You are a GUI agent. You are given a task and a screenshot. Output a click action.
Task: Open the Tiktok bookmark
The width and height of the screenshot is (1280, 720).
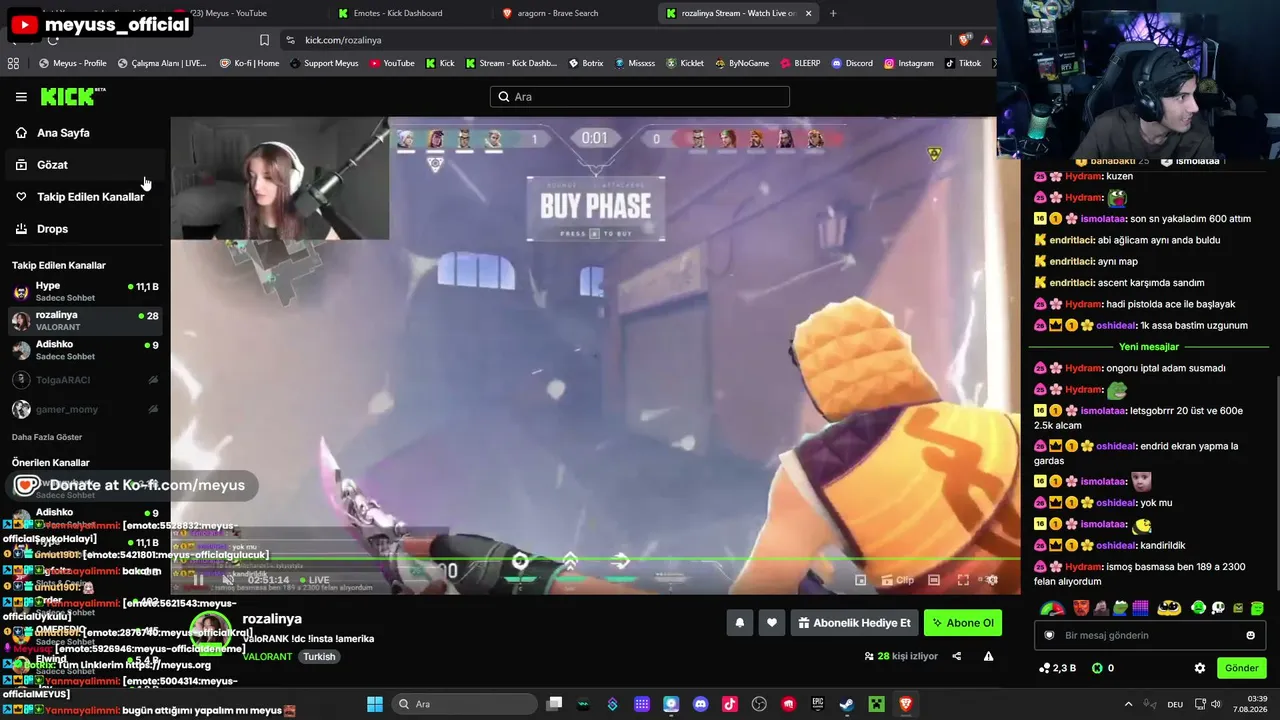[964, 63]
